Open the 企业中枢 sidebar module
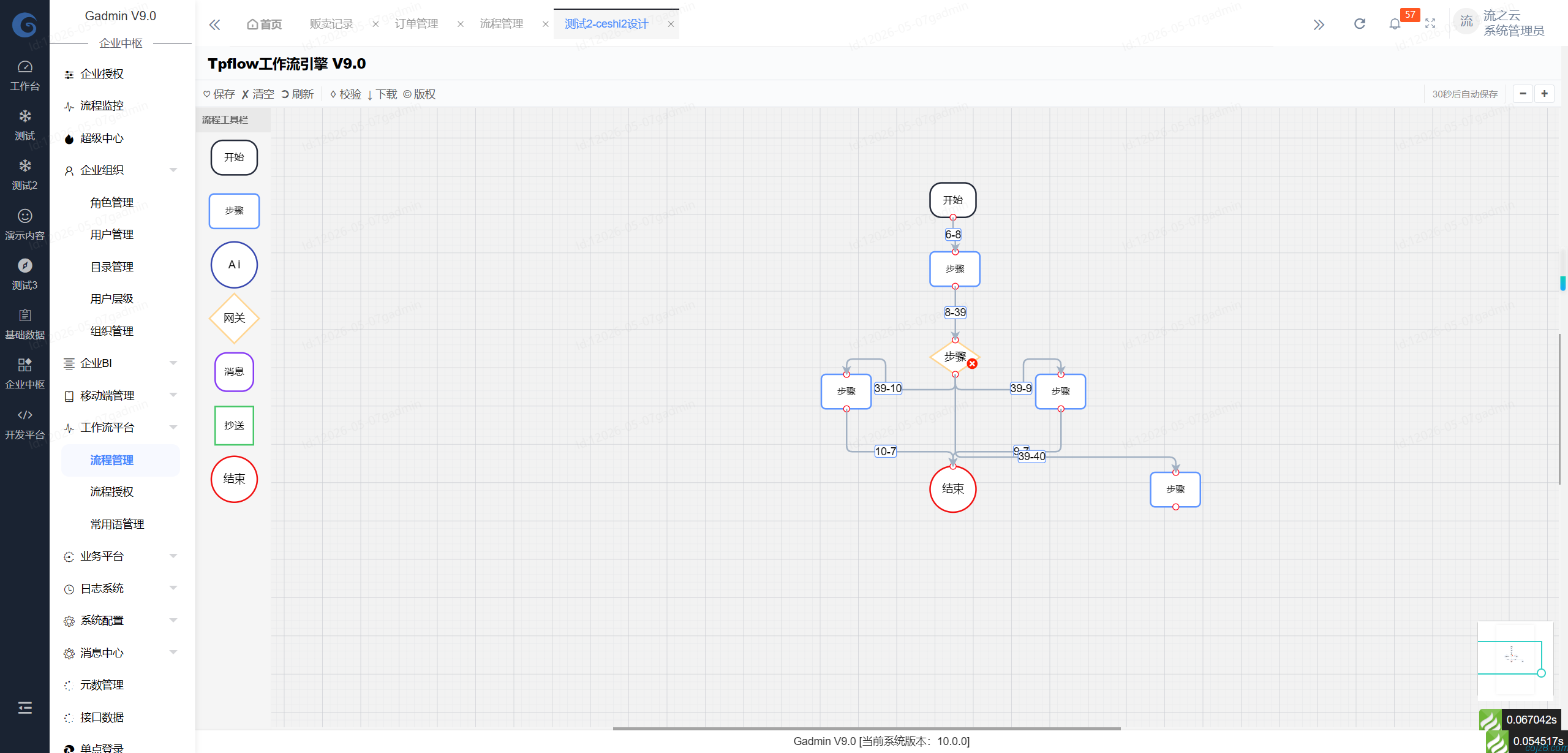 coord(24,374)
